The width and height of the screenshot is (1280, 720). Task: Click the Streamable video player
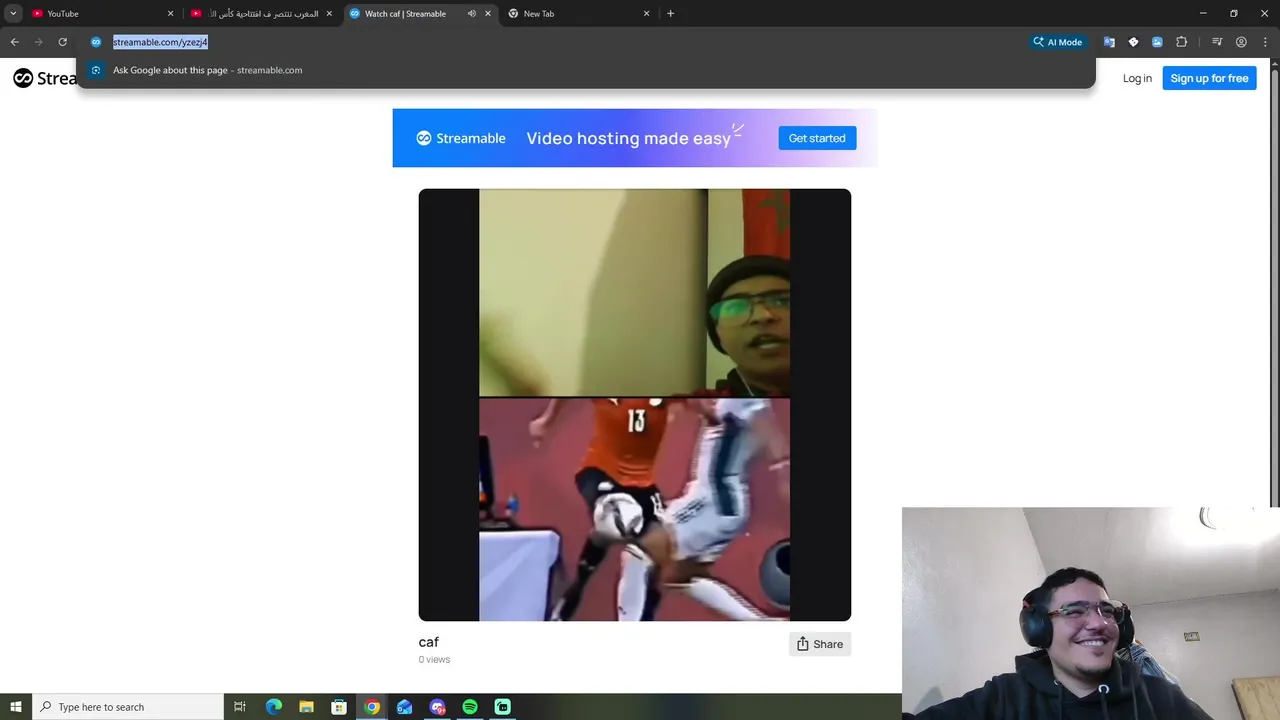pos(634,405)
